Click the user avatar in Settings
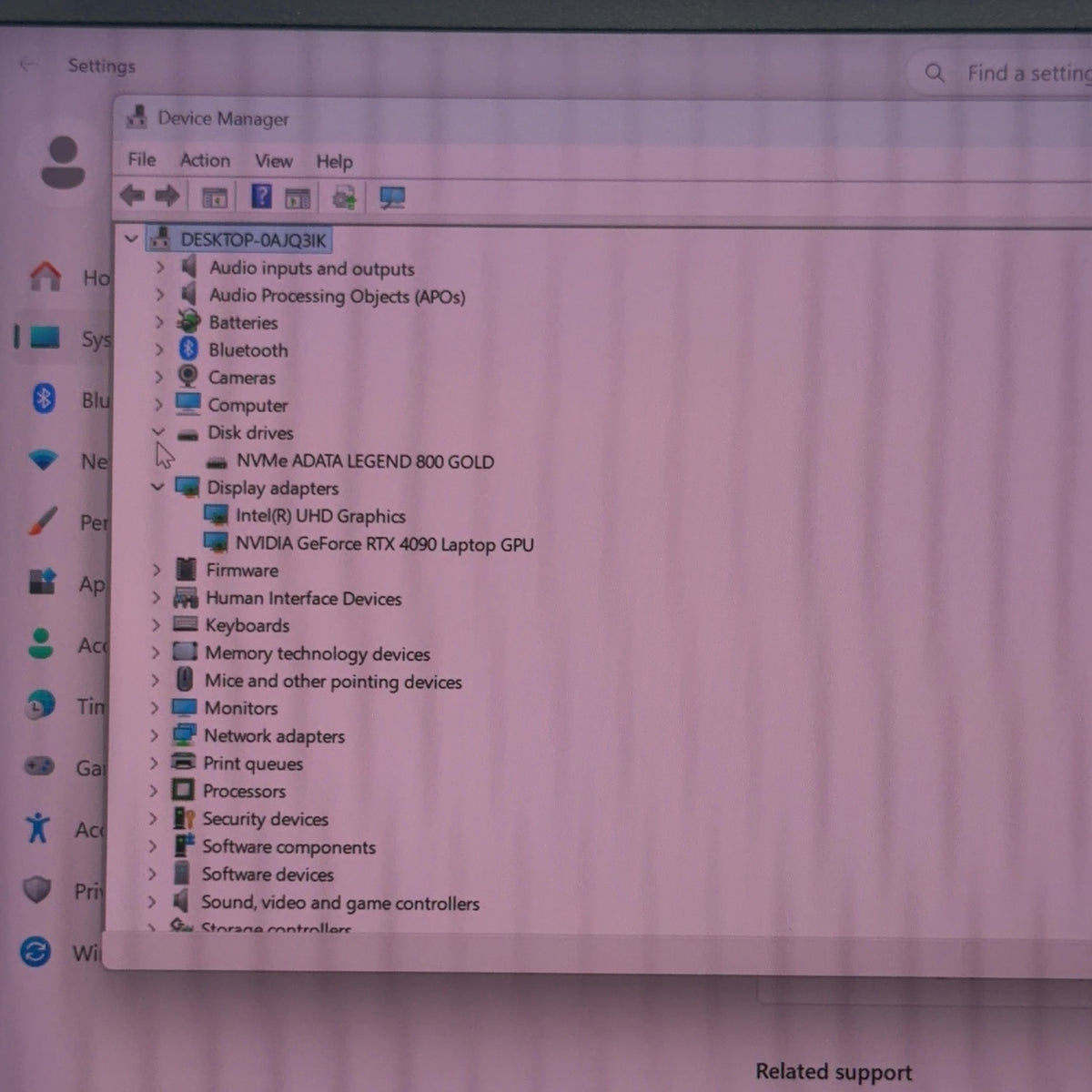 (x=64, y=163)
